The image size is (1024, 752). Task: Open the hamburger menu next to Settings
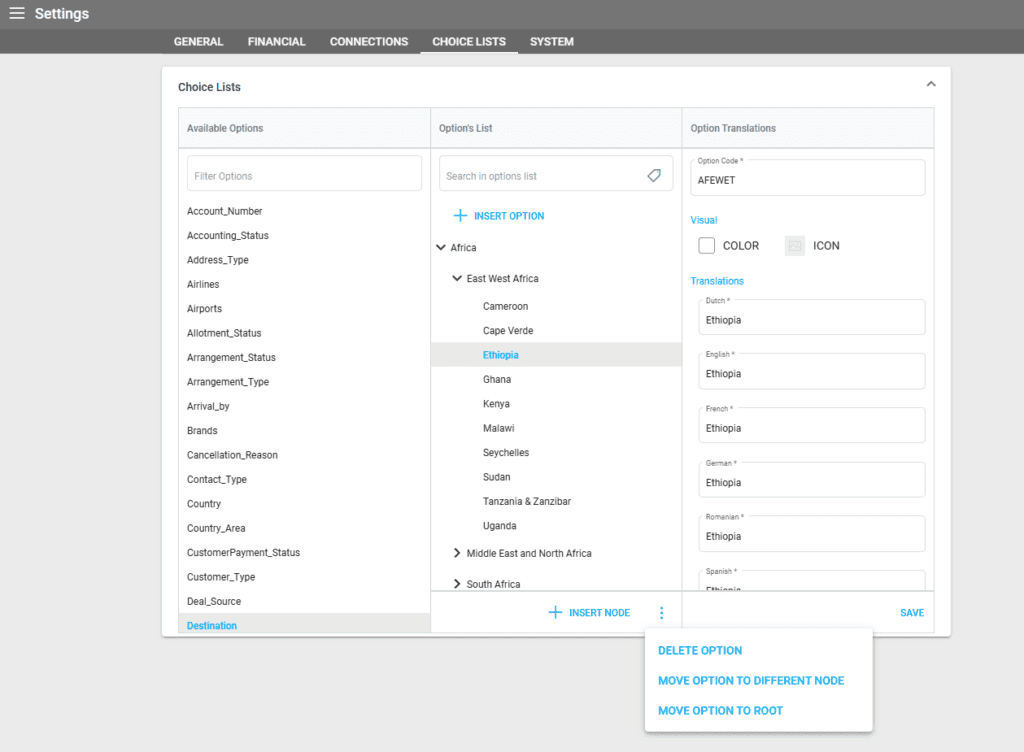click(x=17, y=13)
